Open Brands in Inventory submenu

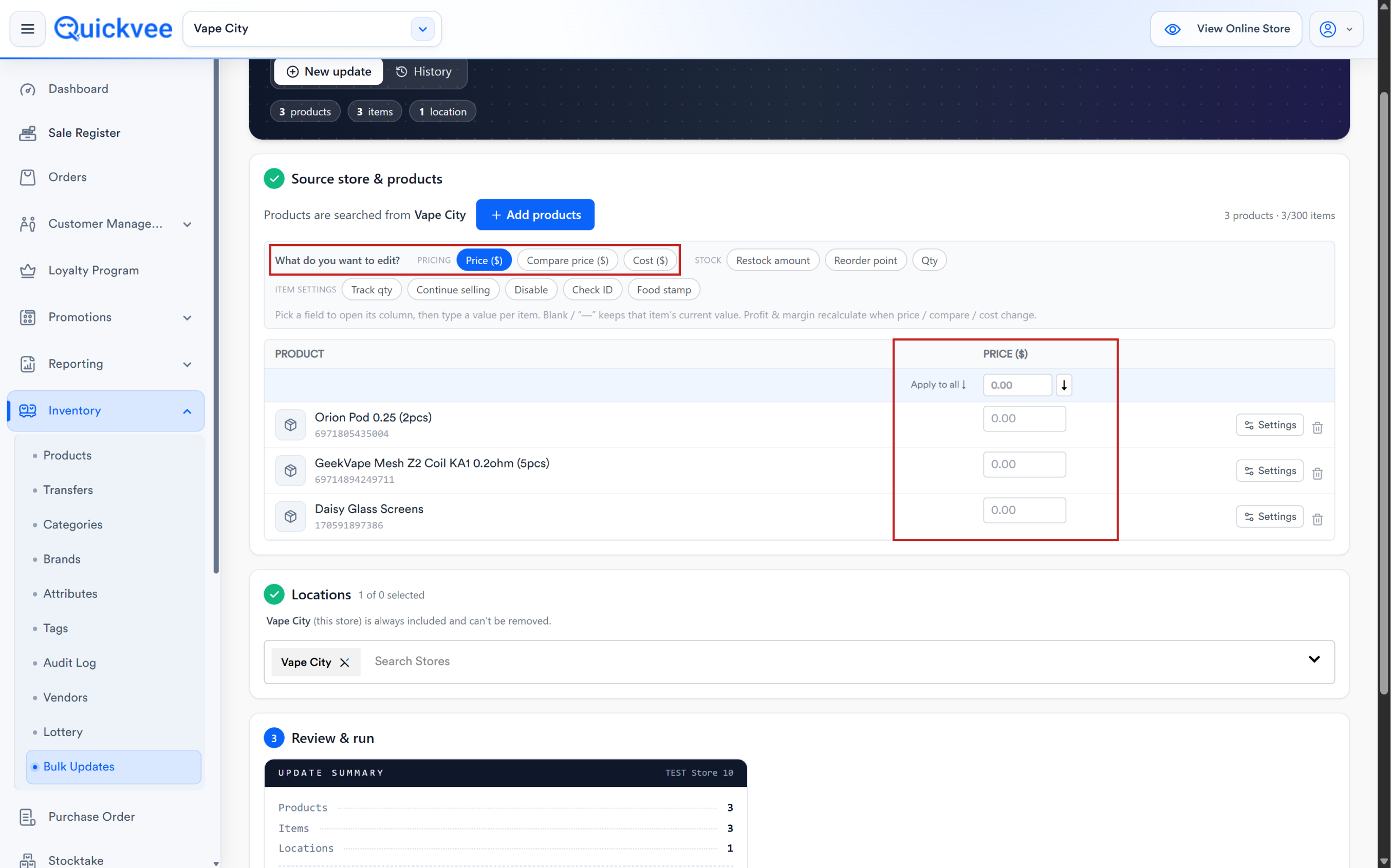point(62,559)
